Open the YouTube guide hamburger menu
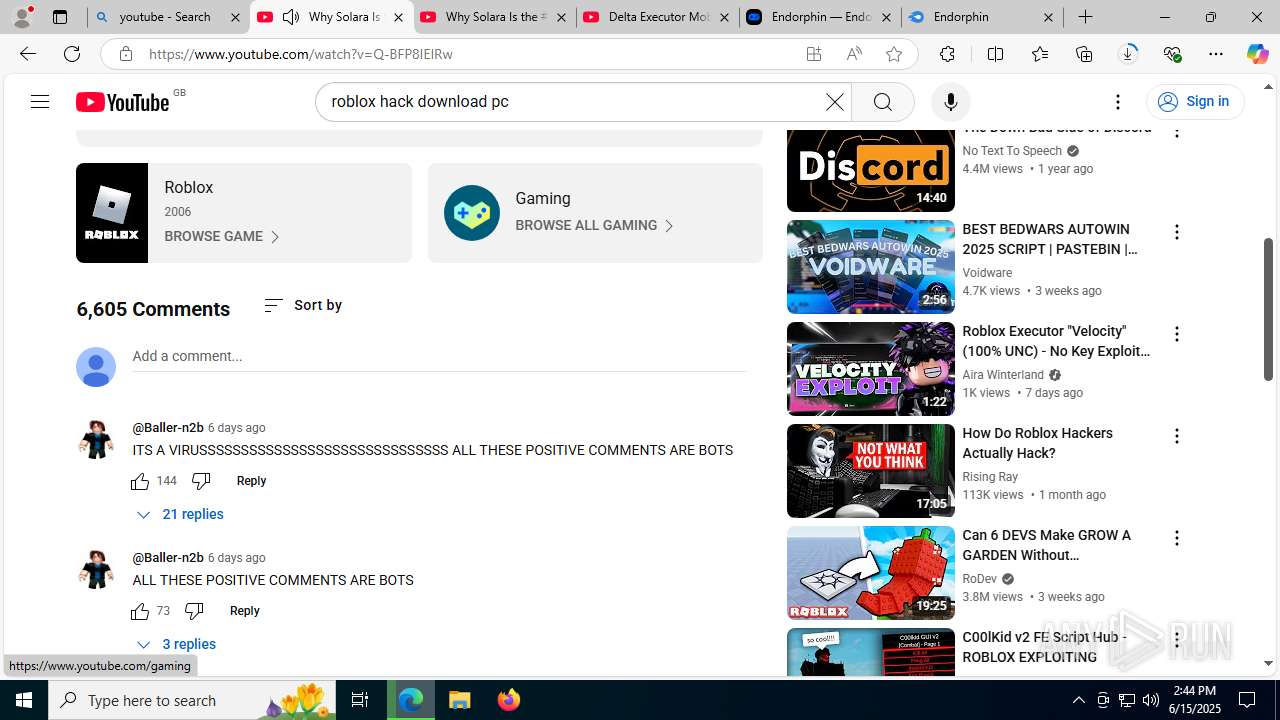The width and height of the screenshot is (1280, 720). tap(40, 102)
